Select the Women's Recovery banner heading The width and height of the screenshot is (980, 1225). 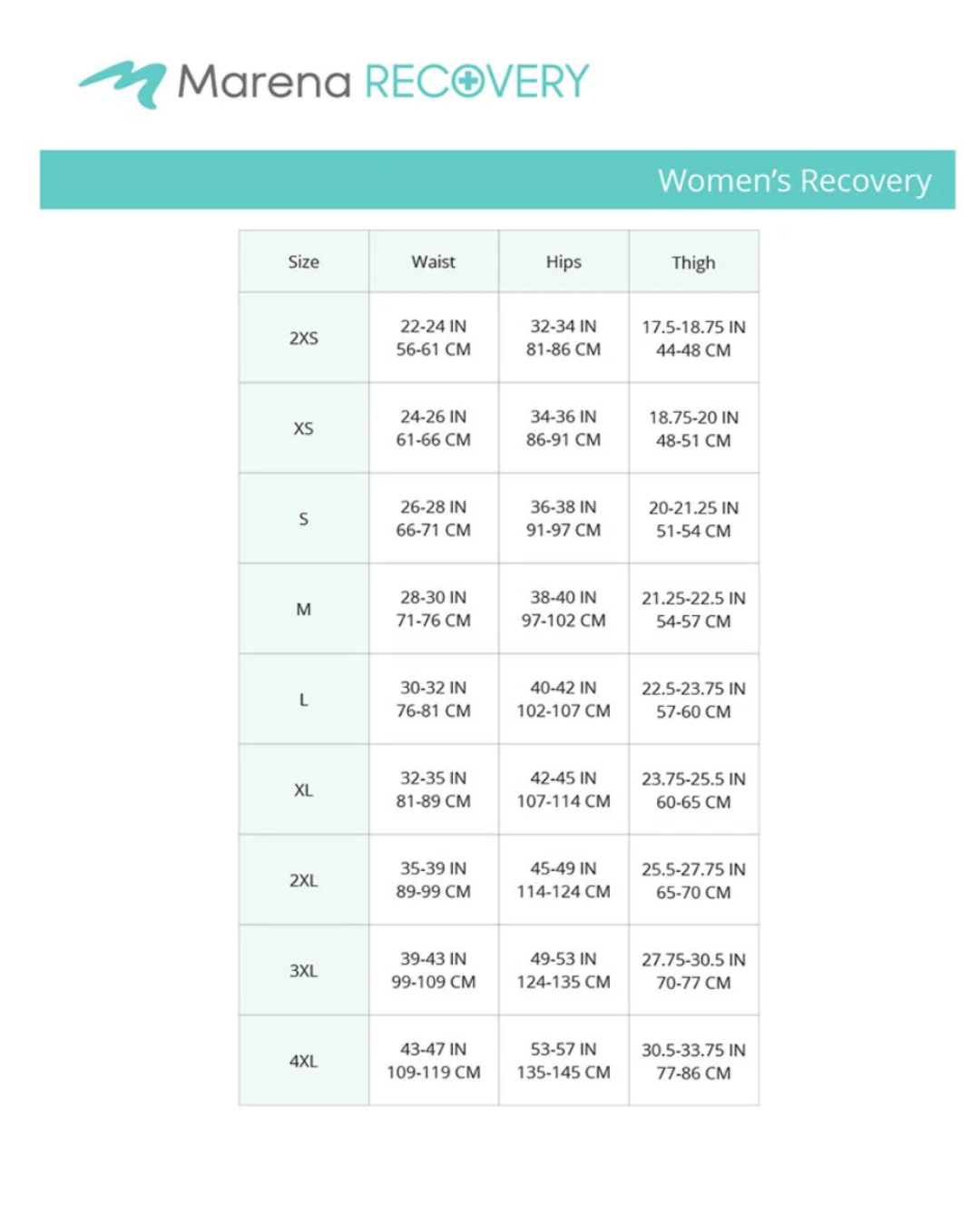click(x=794, y=181)
